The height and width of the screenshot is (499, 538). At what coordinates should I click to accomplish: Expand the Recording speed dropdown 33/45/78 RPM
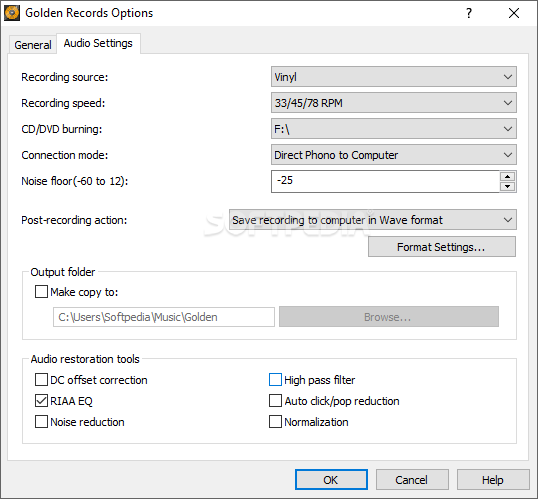(394, 103)
